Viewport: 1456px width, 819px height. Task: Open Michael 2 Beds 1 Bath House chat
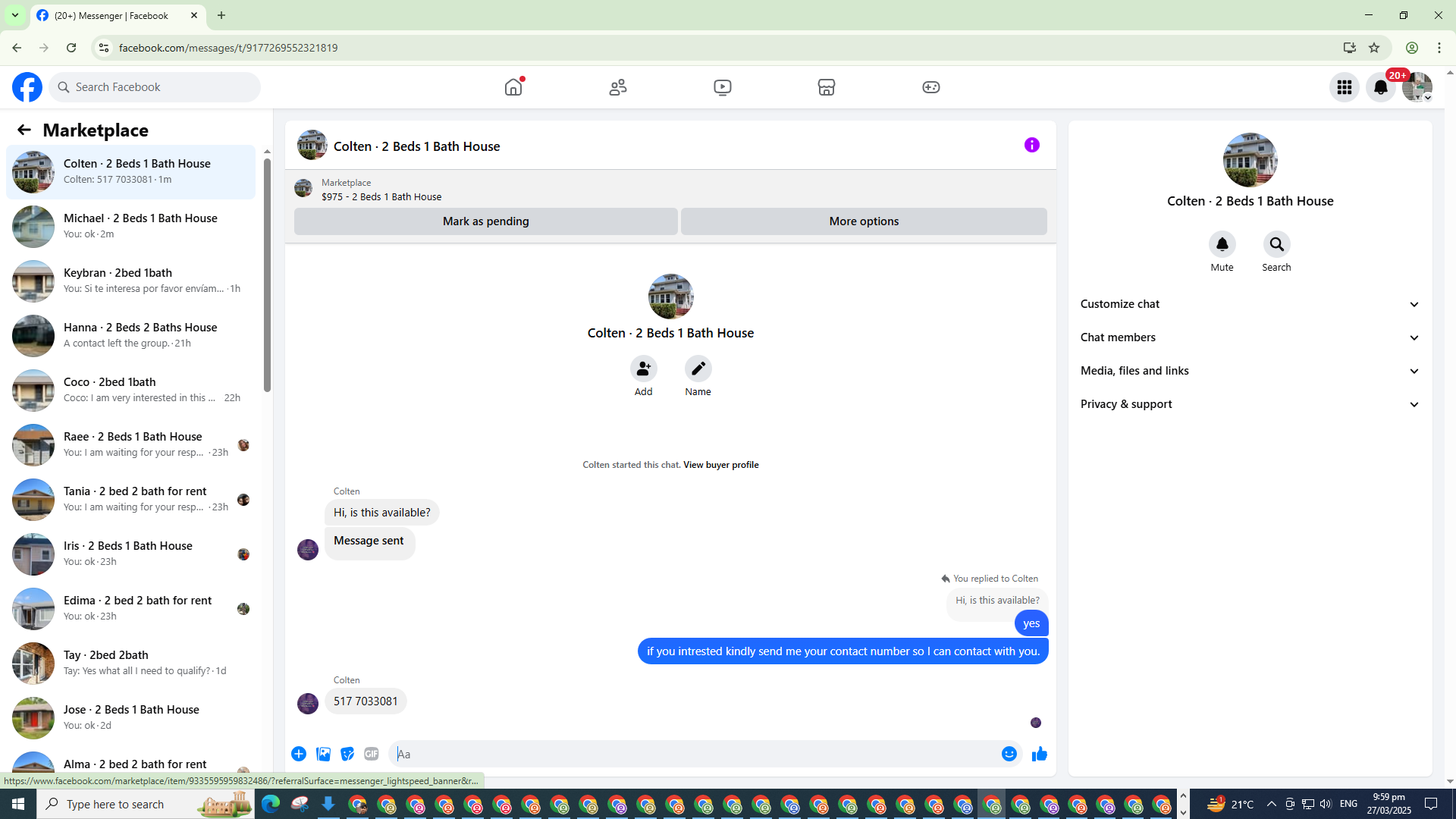(131, 226)
